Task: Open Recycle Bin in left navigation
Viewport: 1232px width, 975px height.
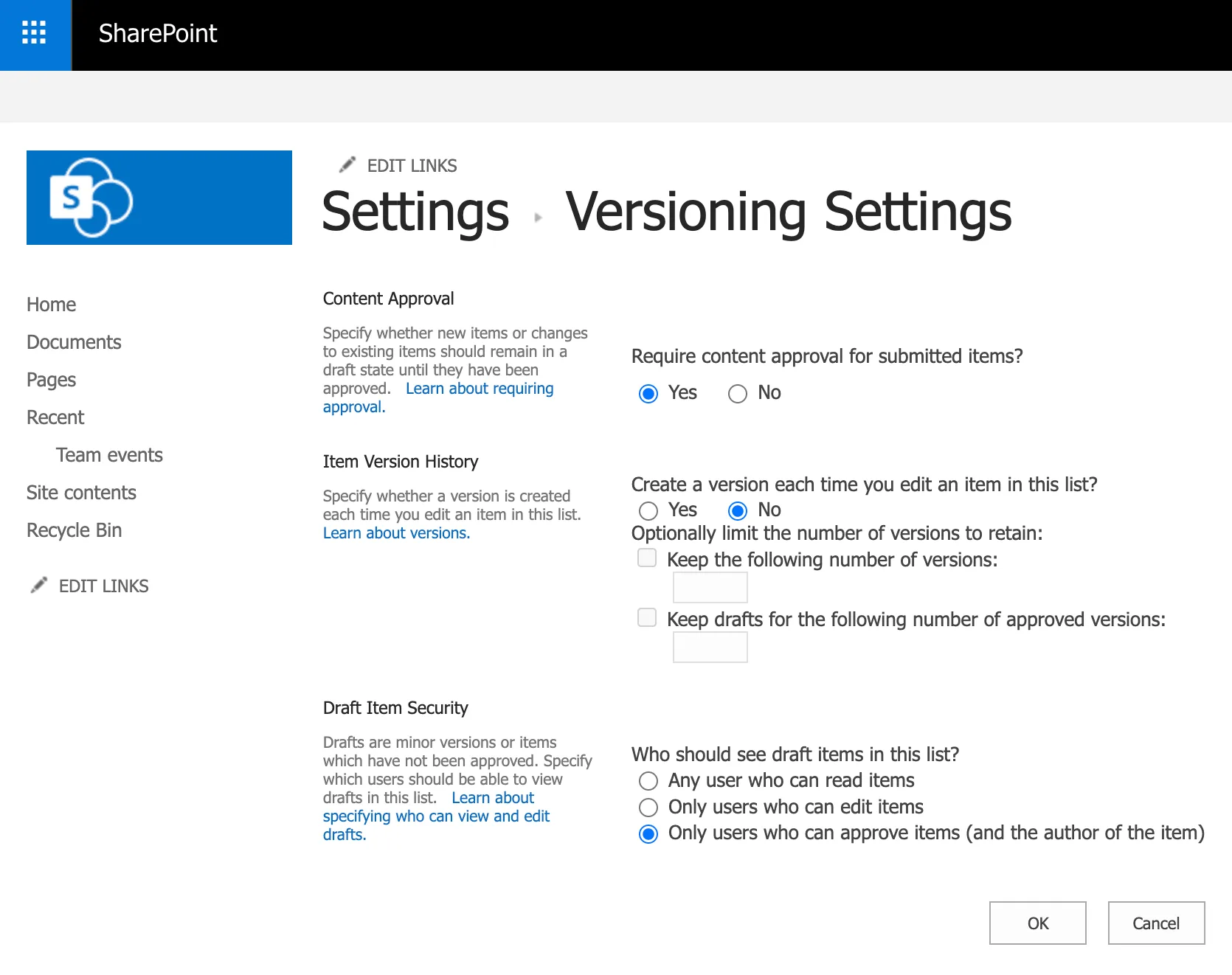Action: point(74,530)
